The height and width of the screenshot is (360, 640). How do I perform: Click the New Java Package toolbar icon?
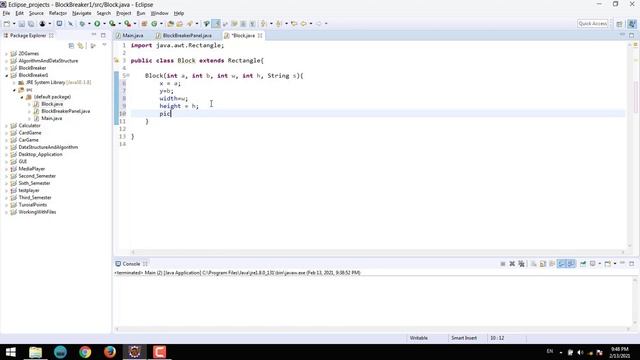[144, 24]
